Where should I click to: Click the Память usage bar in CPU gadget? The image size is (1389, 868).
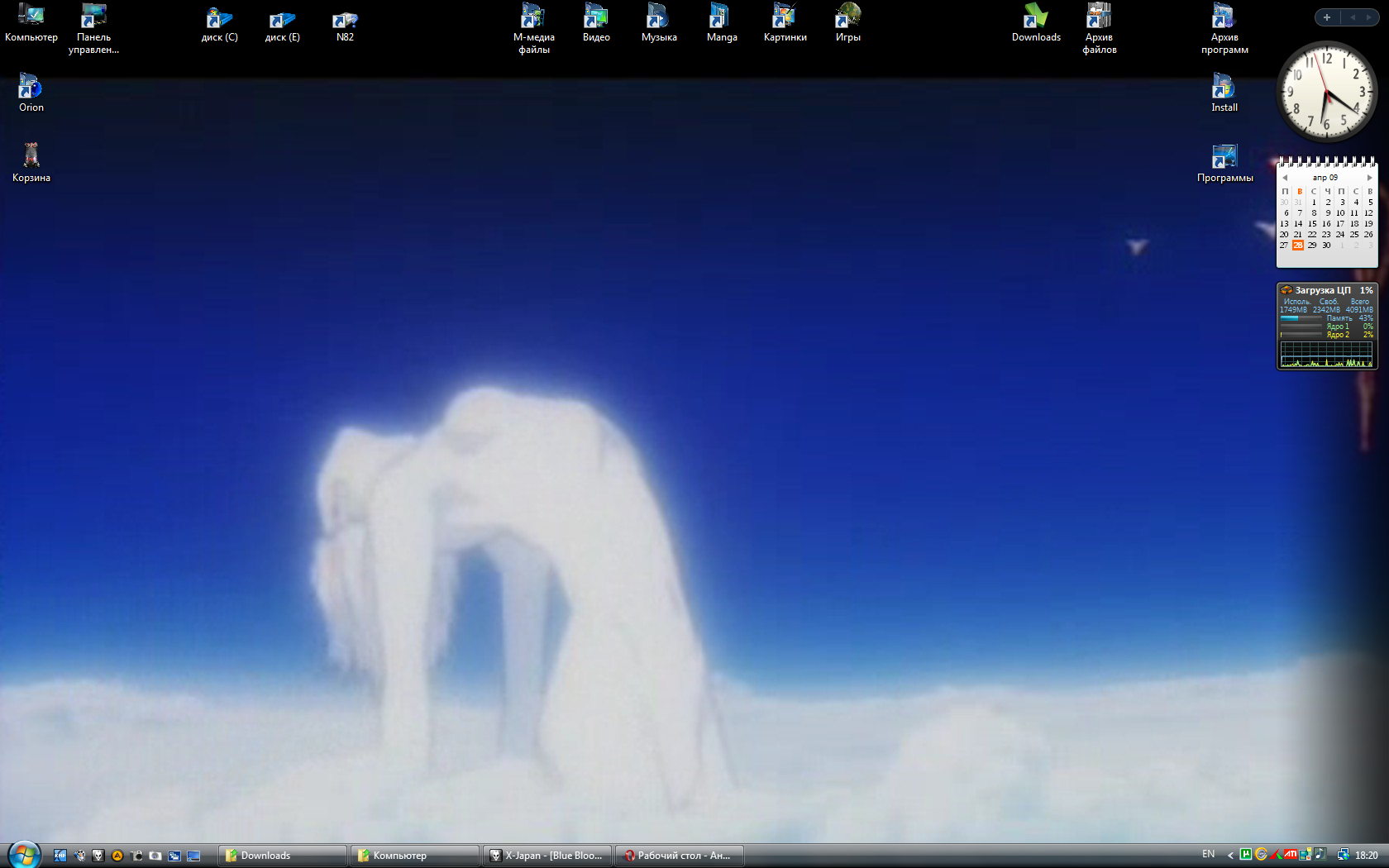(1301, 318)
